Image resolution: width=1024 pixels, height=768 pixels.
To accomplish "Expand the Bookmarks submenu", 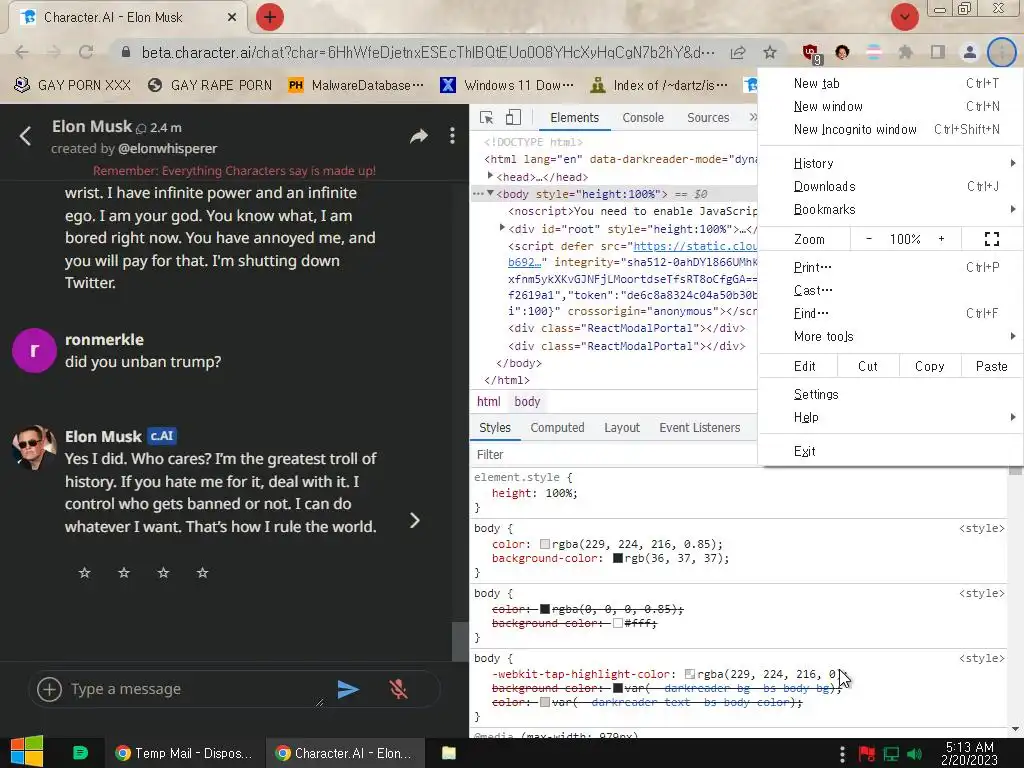I will (890, 210).
